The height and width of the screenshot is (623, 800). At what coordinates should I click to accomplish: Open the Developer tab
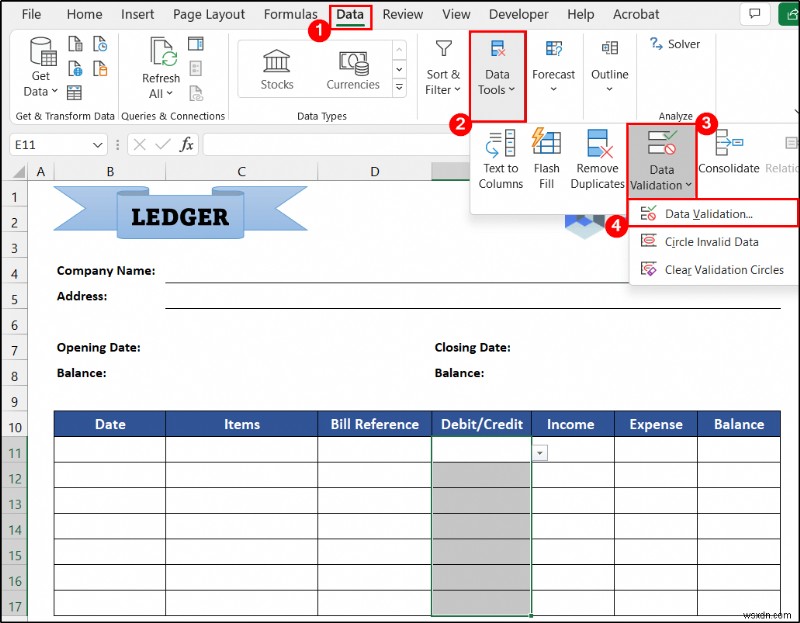pyautogui.click(x=518, y=14)
